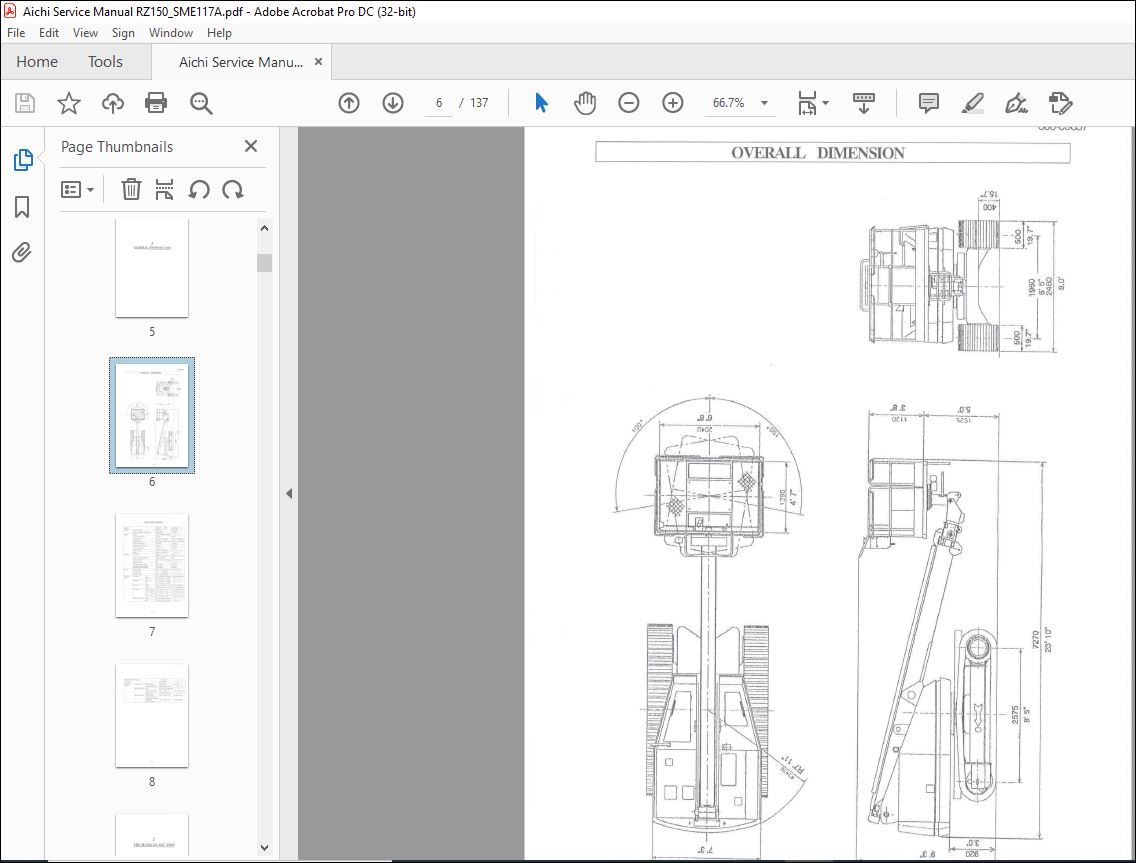Viewport: 1136px width, 863px height.
Task: Select page 6 thumbnail
Action: pos(152,415)
